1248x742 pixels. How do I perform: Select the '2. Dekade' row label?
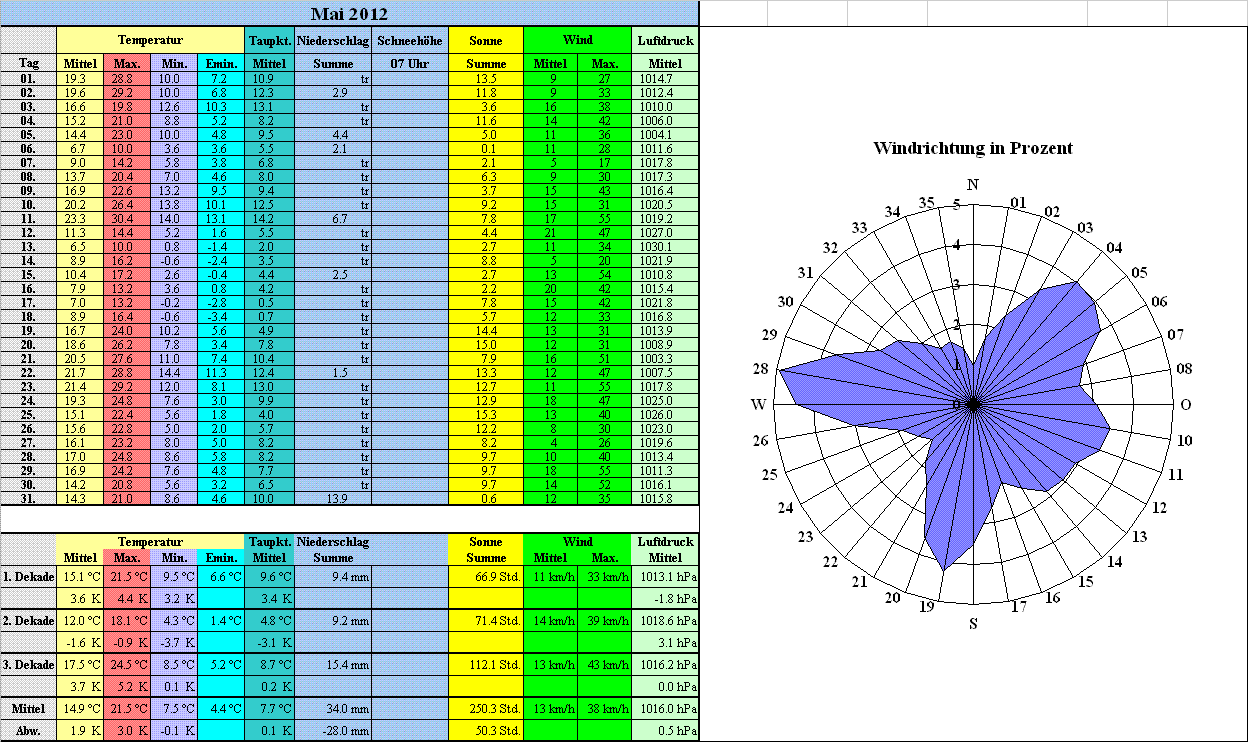coord(29,620)
